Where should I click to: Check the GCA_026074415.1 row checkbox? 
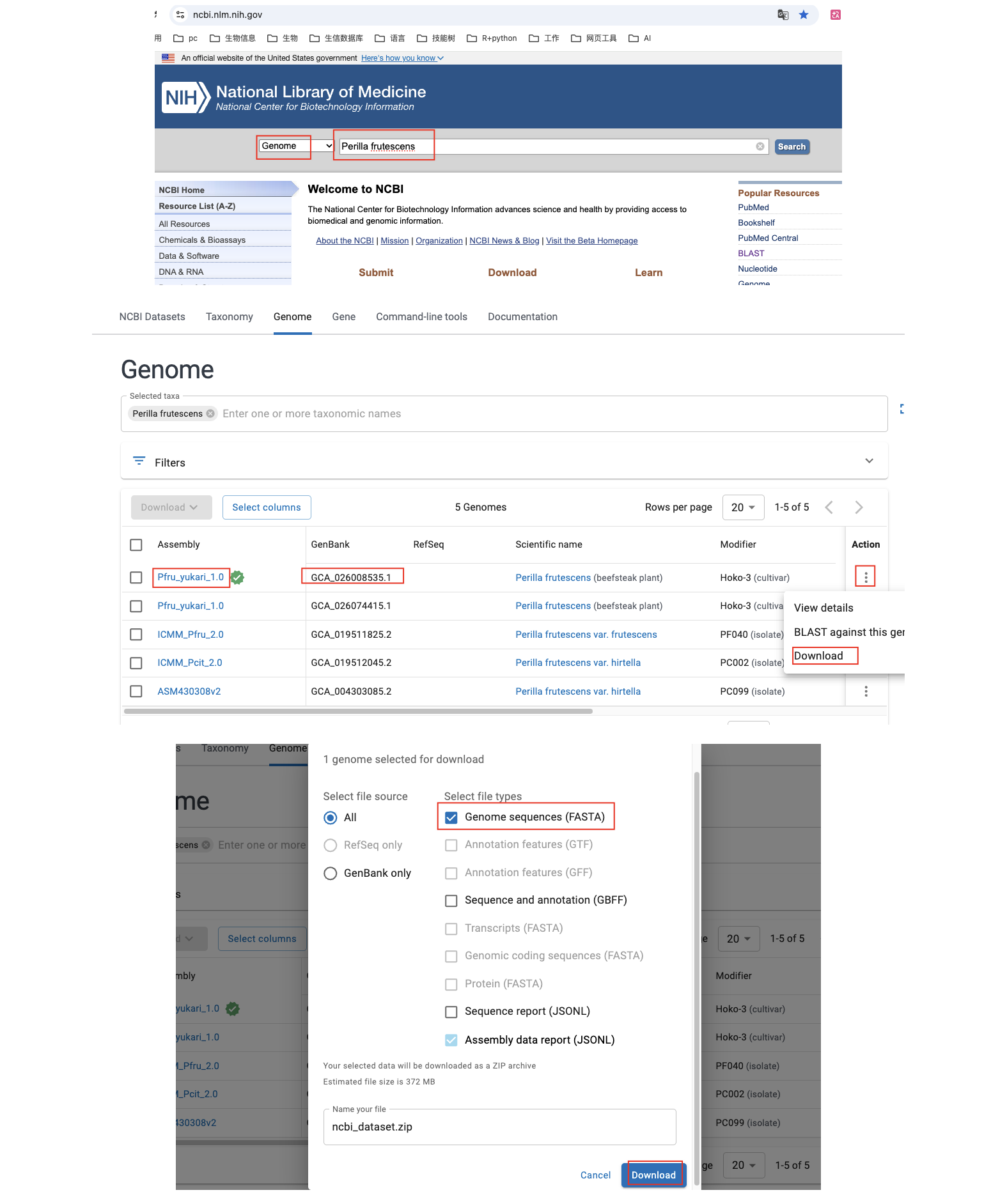[136, 606]
